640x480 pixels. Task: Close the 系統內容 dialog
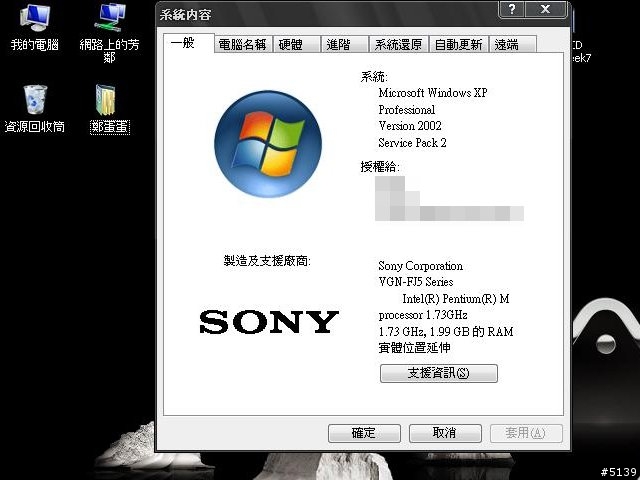click(x=546, y=9)
